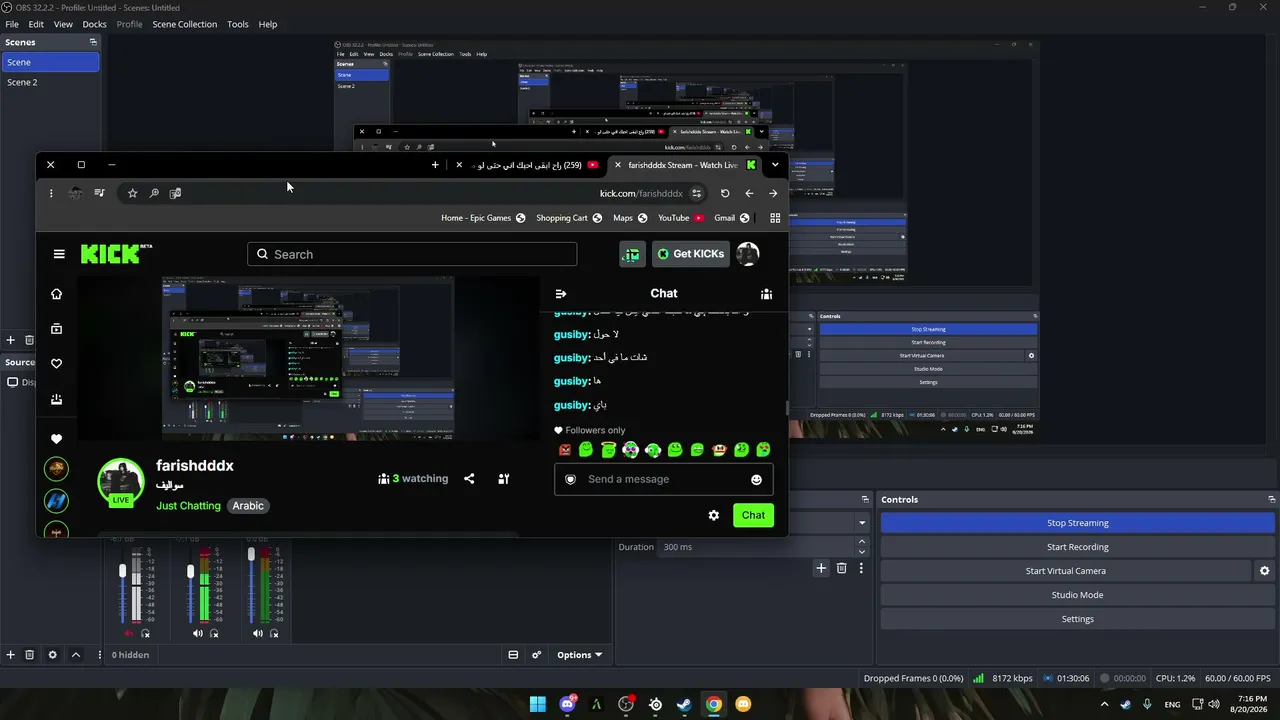This screenshot has height=720, width=1280.
Task: Toggle the audio mixer layout icon
Action: tap(513, 655)
